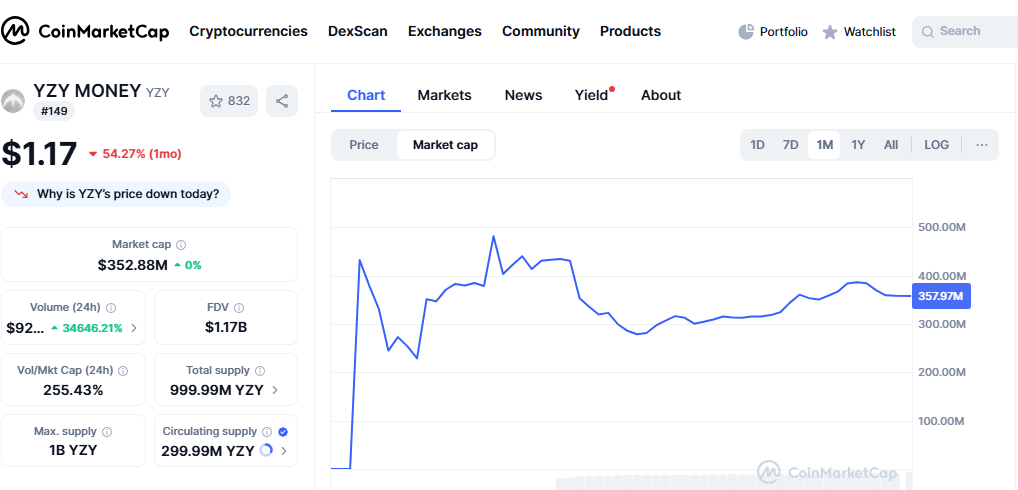
Task: Toggle LOG scale on chart
Action: (936, 145)
